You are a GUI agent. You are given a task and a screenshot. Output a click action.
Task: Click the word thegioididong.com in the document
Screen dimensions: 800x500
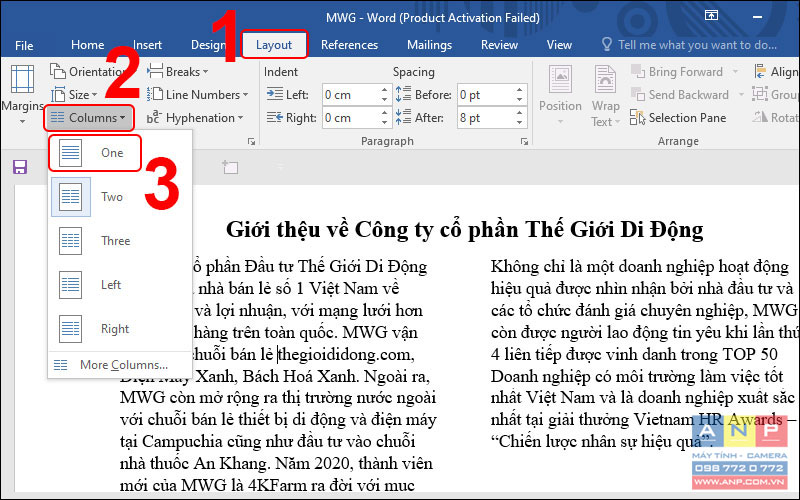click(x=346, y=354)
